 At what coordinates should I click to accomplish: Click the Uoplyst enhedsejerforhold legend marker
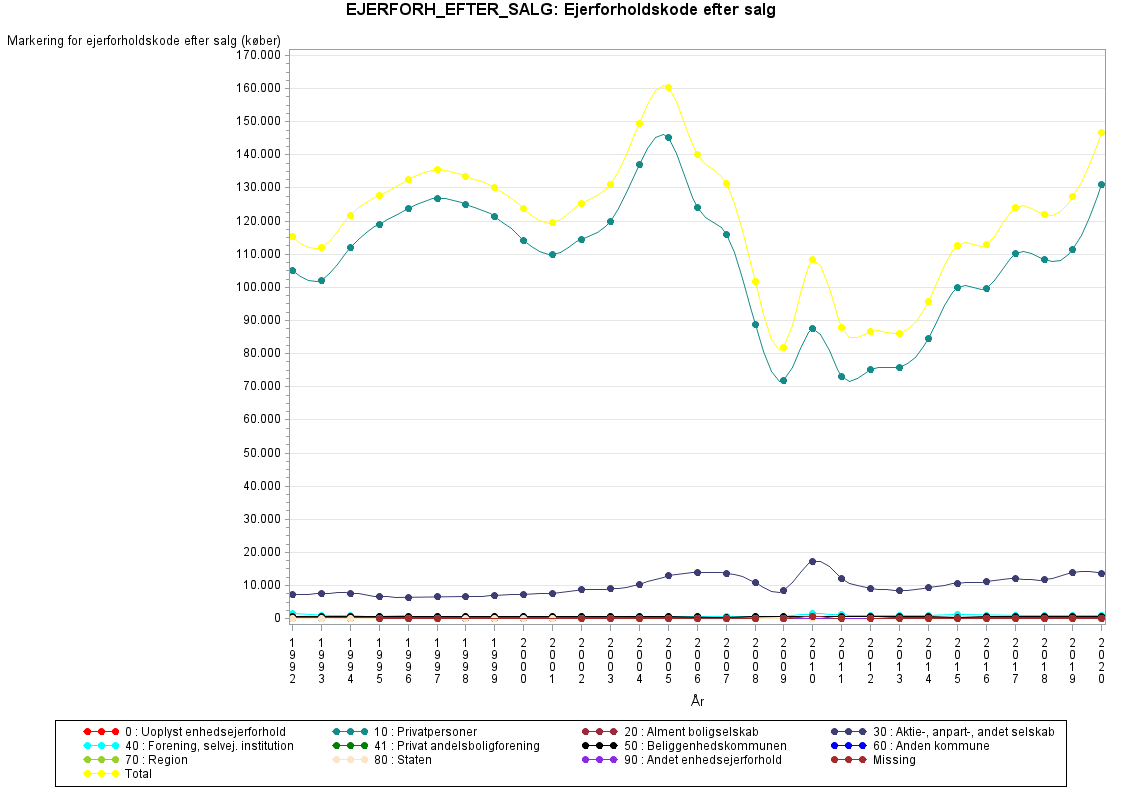102,732
